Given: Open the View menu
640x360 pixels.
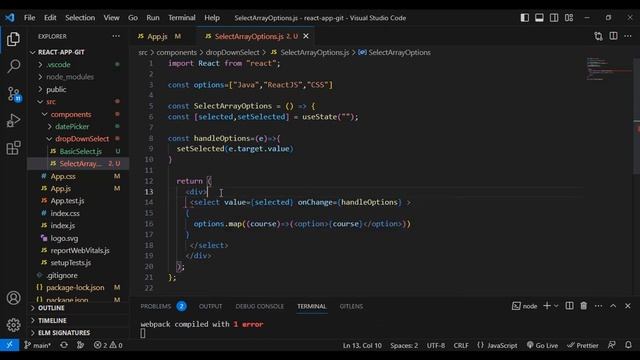Looking at the screenshot, I should click(x=111, y=18).
